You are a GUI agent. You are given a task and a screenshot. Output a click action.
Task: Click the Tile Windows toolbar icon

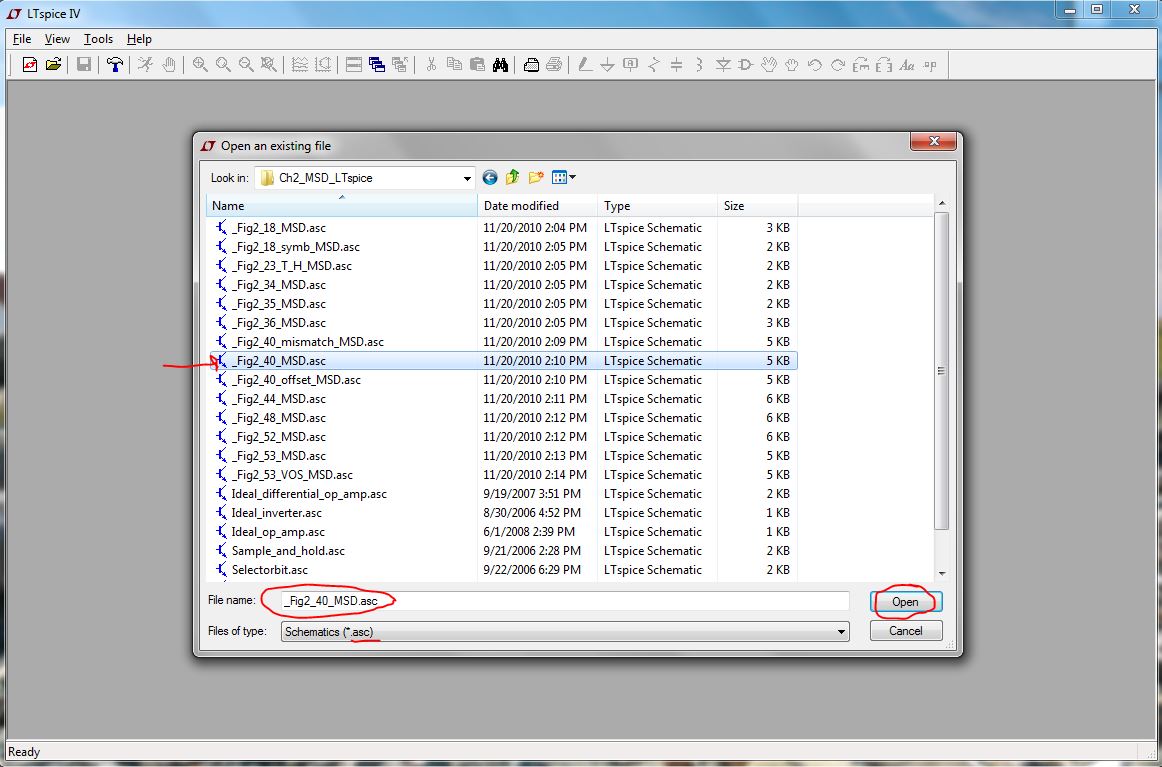(x=354, y=65)
